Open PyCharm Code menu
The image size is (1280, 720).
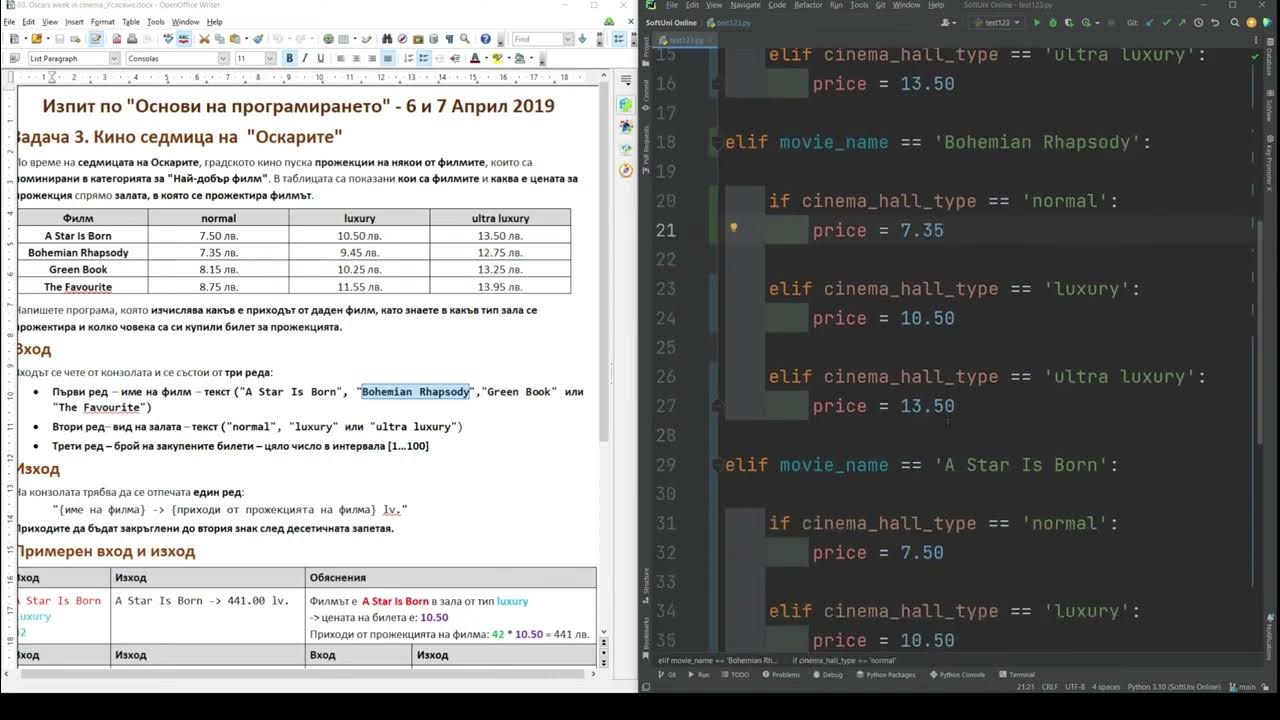coord(777,5)
